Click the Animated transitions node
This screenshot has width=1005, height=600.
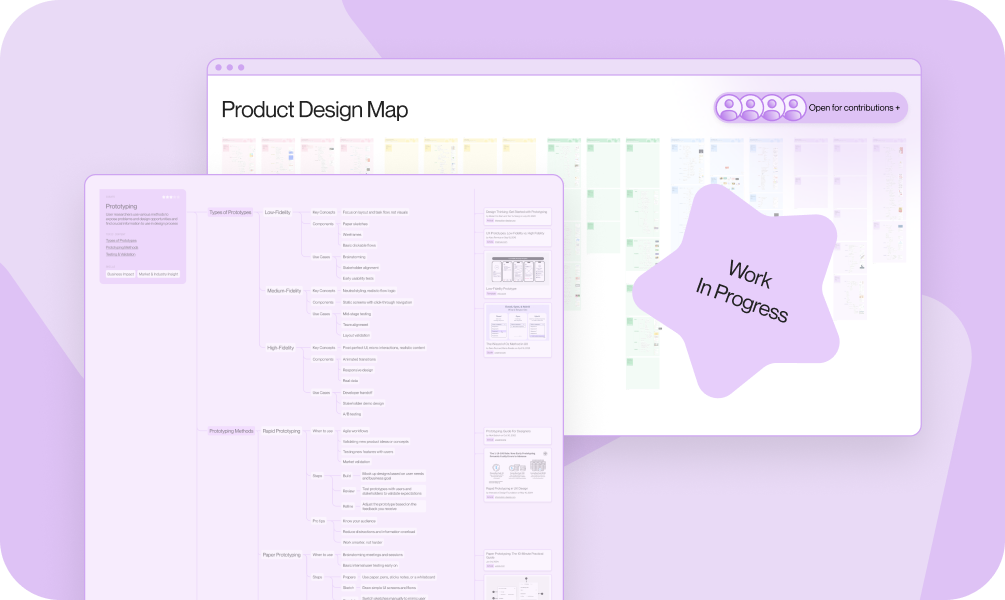pos(359,360)
